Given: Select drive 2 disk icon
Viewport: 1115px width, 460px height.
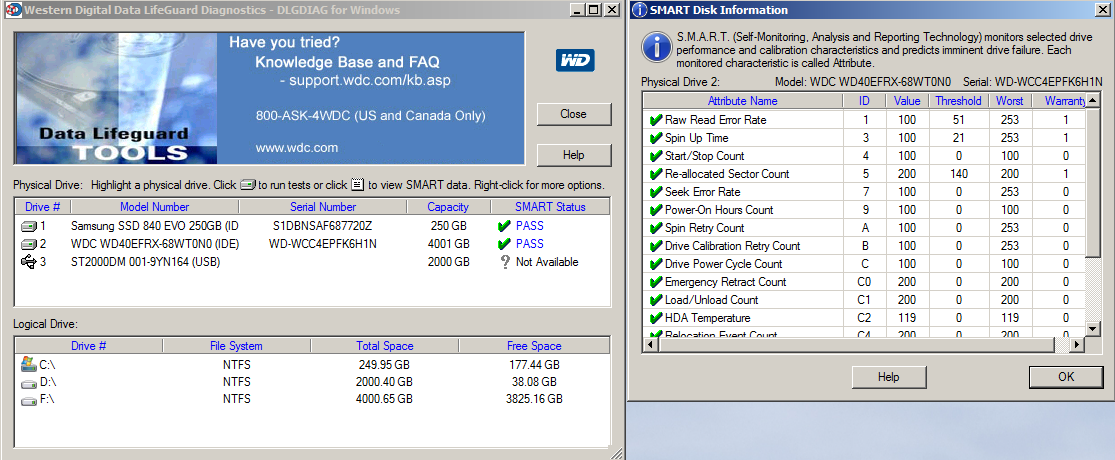Looking at the screenshot, I should pyautogui.click(x=29, y=244).
